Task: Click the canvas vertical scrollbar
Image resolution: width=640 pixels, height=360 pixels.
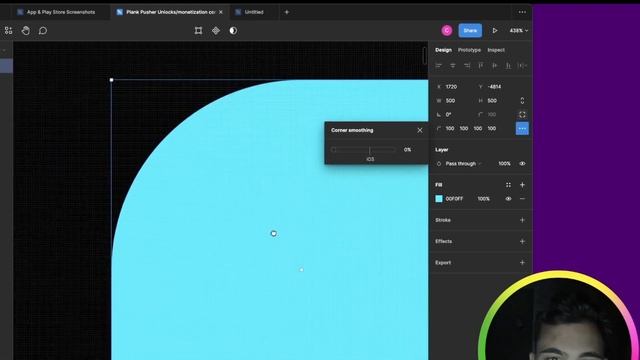Action: [424, 55]
